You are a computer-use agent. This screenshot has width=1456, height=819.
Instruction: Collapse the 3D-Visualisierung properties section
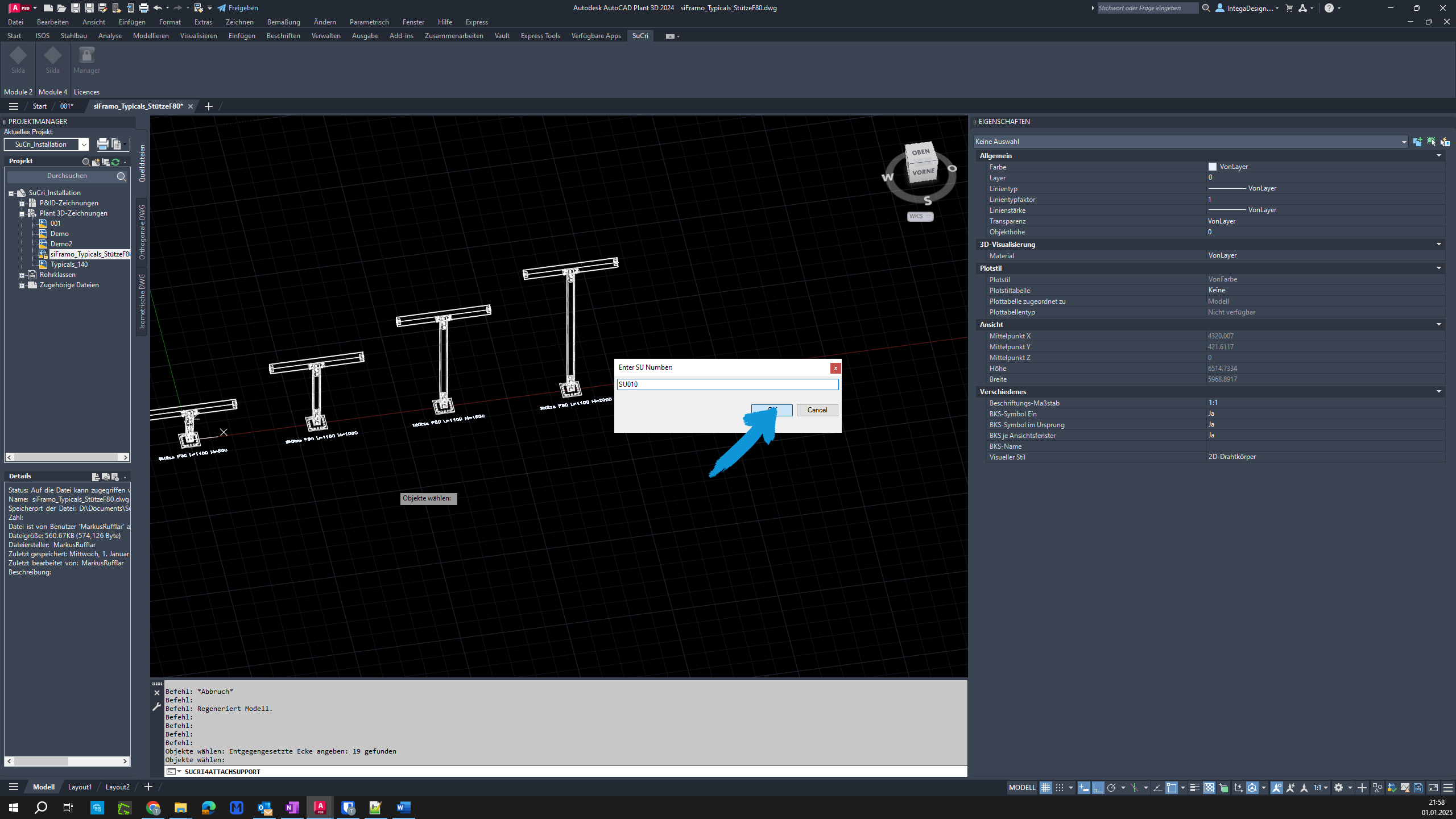(x=1439, y=245)
